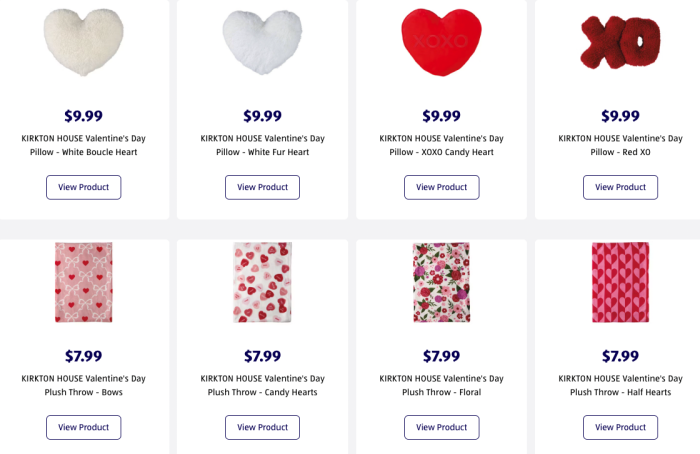This screenshot has width=700, height=454.
Task: View Product for Half Hearts plush throw
Action: [620, 427]
